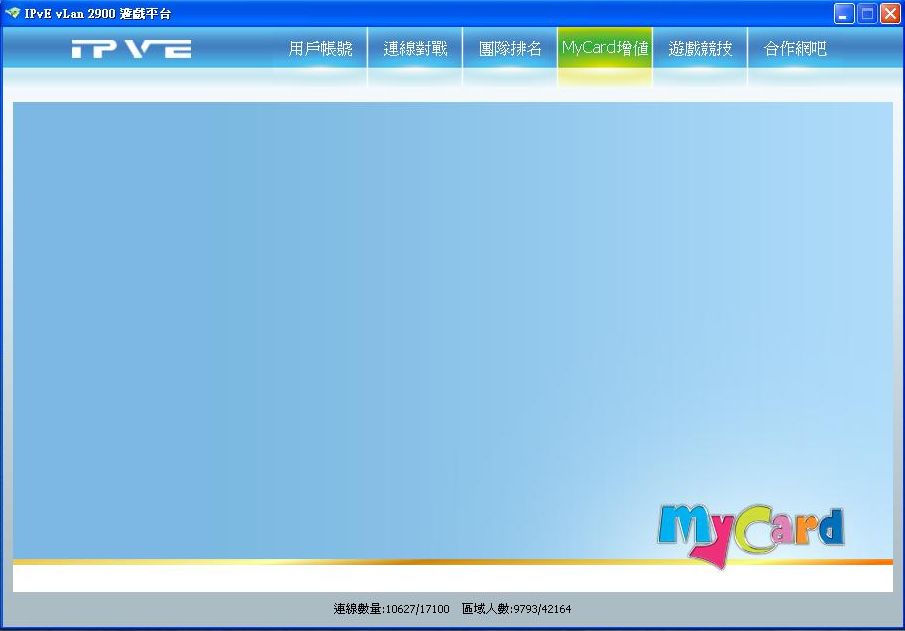
Task: Maximize the IPvE vLan window
Action: click(x=867, y=13)
